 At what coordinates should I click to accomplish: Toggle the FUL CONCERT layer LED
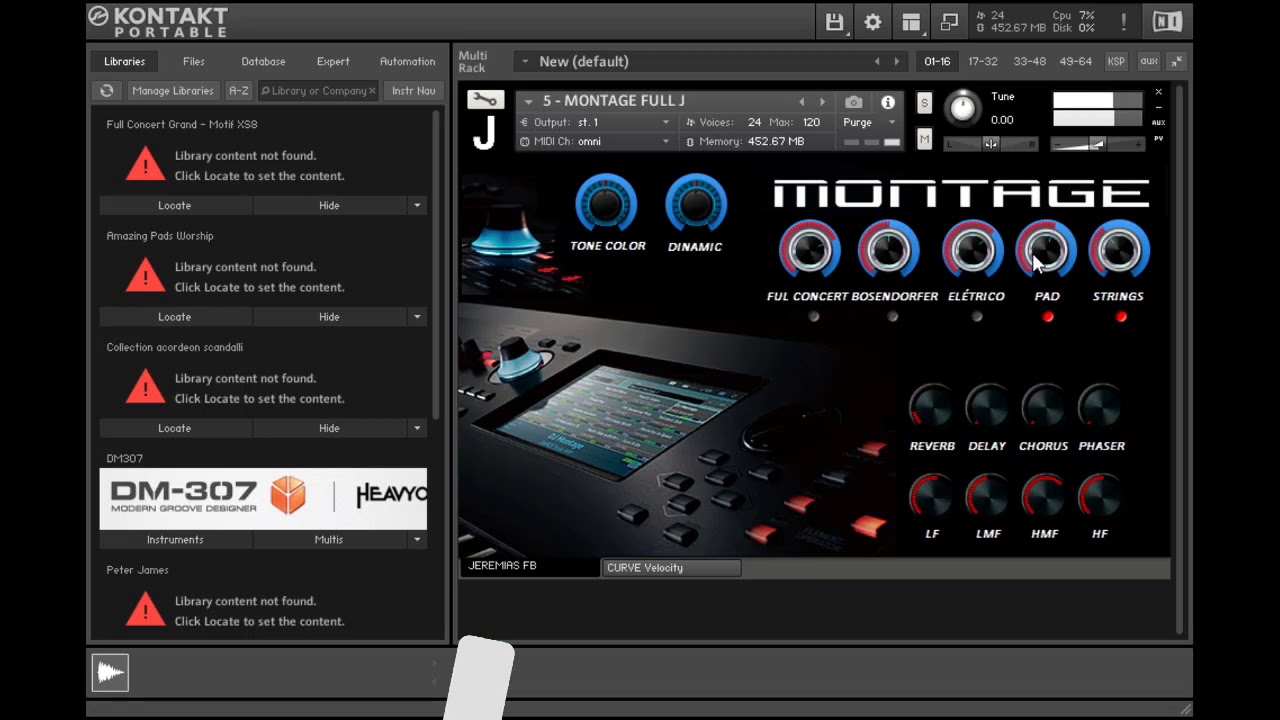click(814, 317)
